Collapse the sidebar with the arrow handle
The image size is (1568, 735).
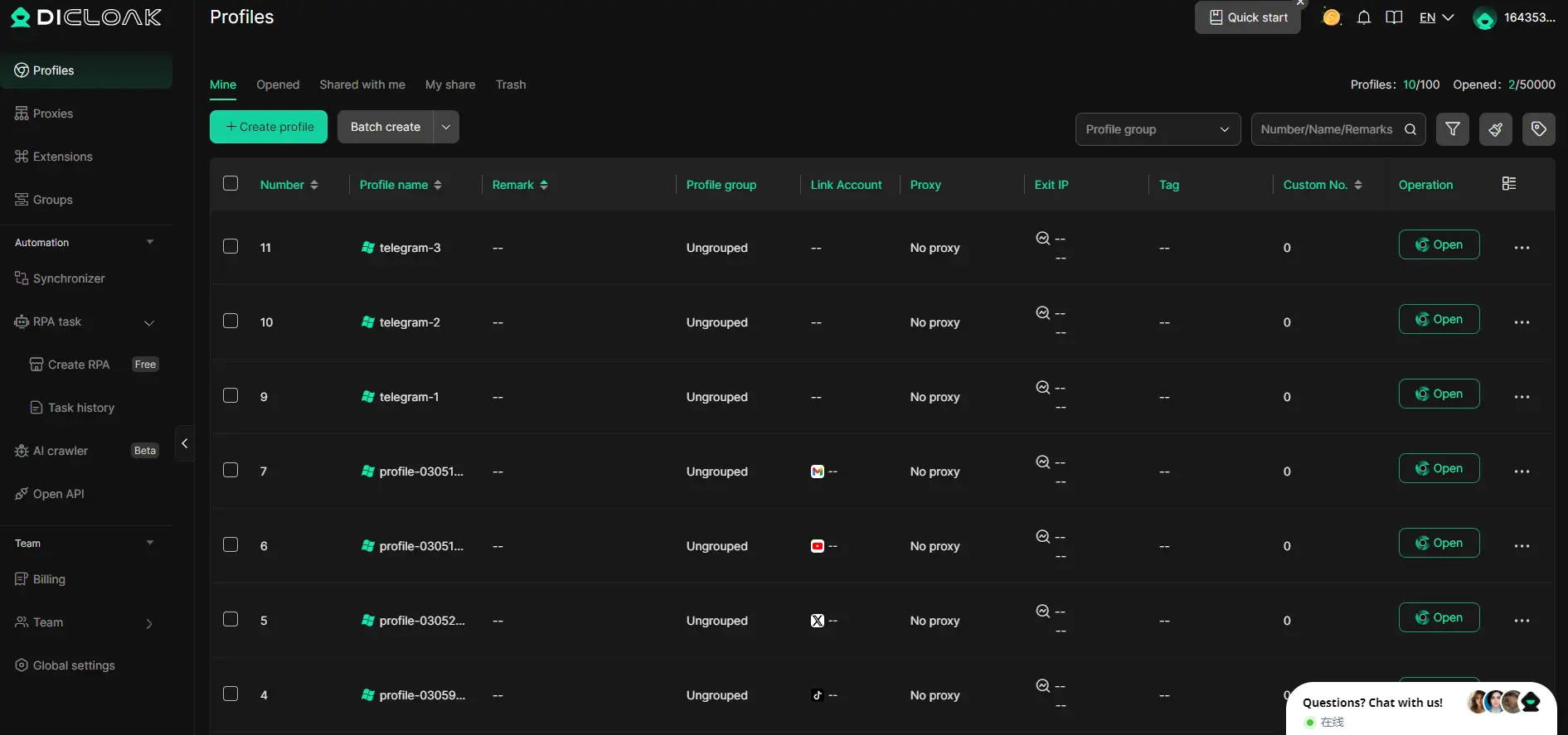click(x=184, y=443)
